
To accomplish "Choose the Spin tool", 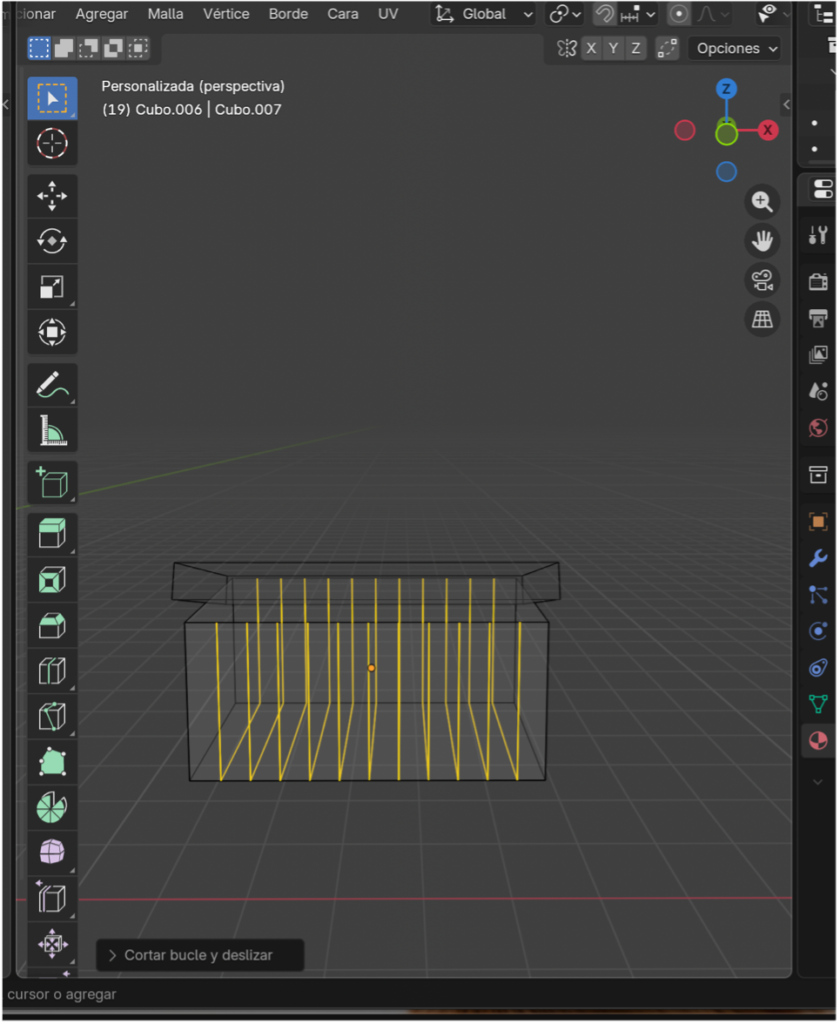I will coord(52,807).
